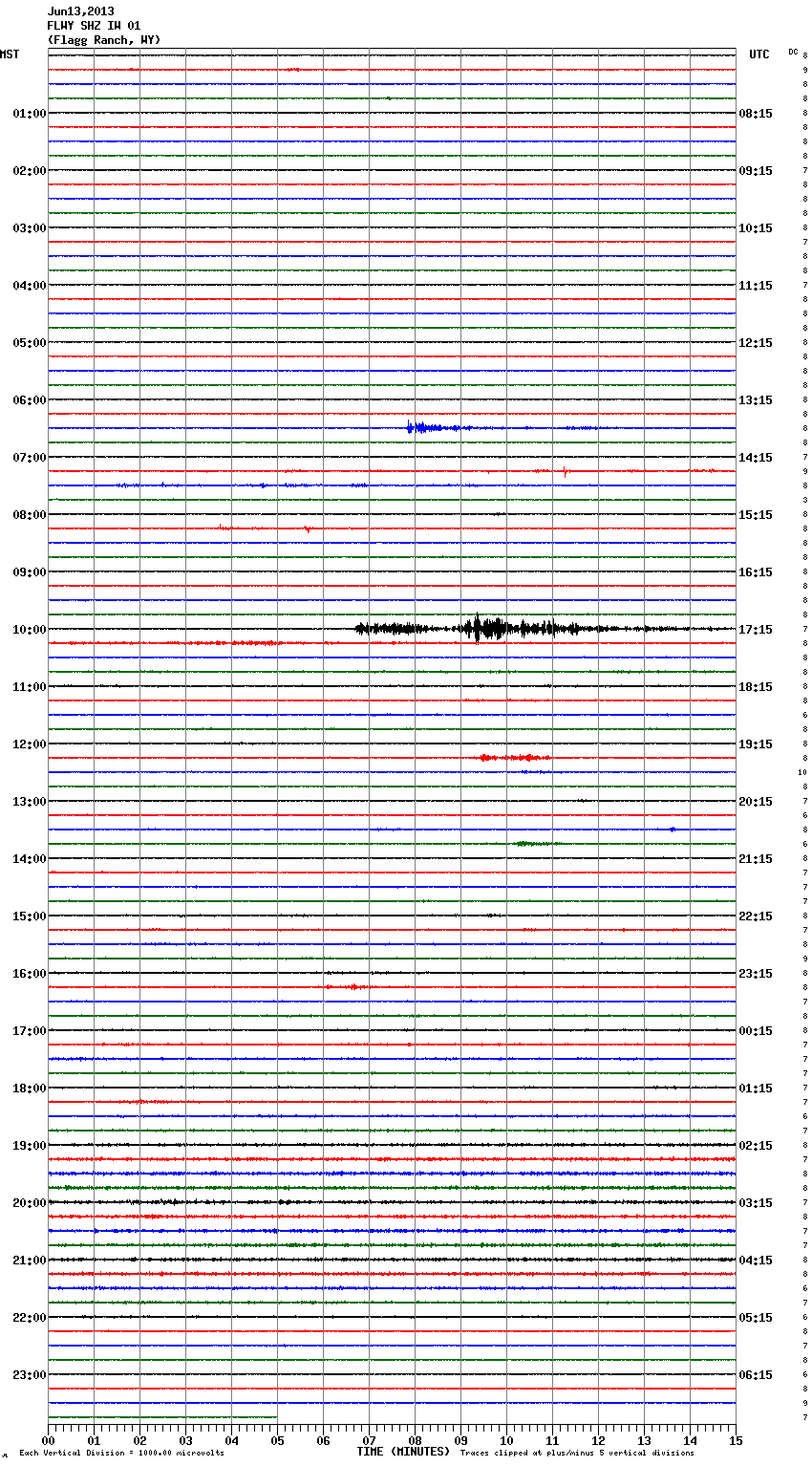Click the 12:15 UTC time label
Image resolution: width=812 pixels, height=1466 pixels.
[756, 343]
